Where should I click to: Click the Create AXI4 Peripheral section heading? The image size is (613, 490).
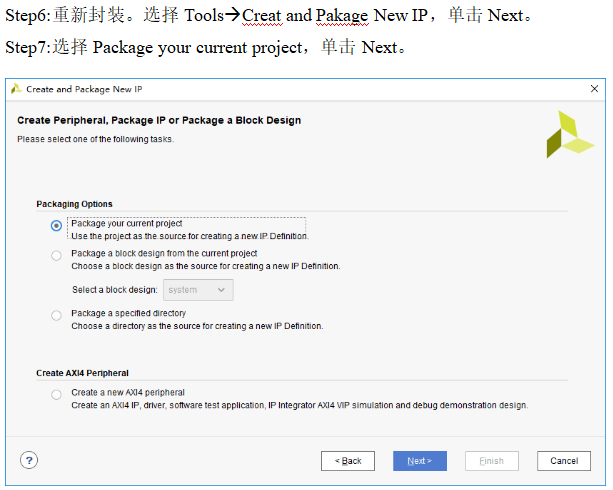[82, 373]
